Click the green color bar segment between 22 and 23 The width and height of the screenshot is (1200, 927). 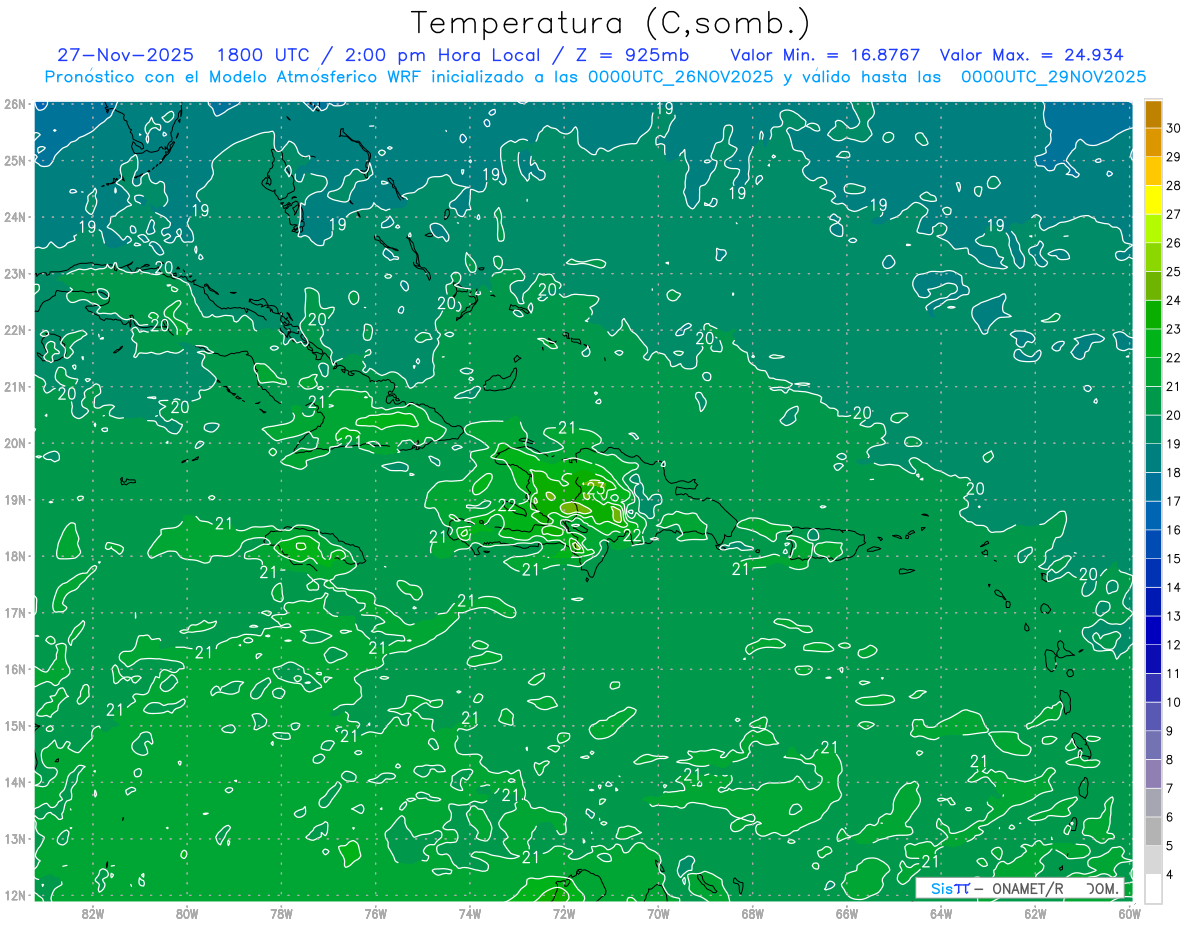(1153, 343)
